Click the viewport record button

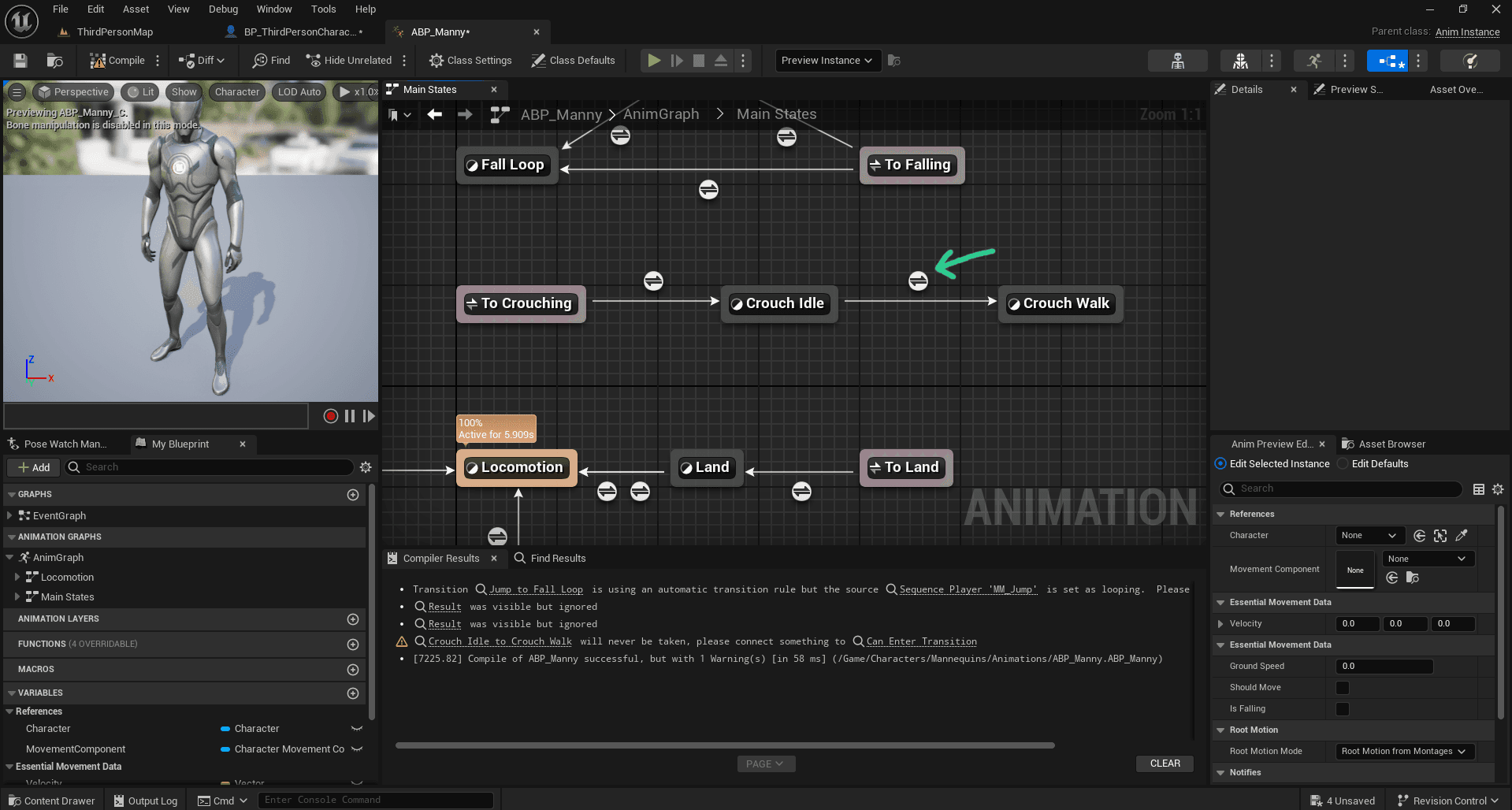[331, 416]
